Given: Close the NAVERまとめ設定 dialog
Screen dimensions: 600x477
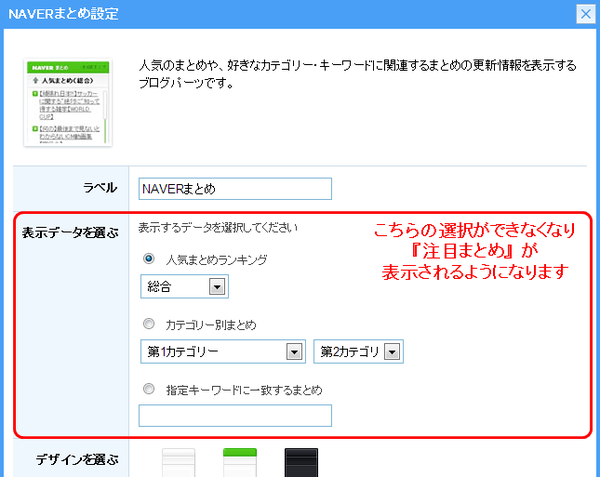Looking at the screenshot, I should (x=585, y=14).
